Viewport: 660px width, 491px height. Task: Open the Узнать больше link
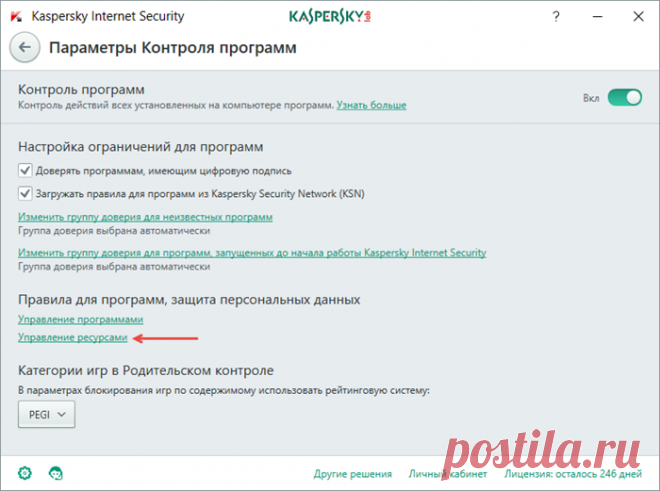(x=371, y=105)
